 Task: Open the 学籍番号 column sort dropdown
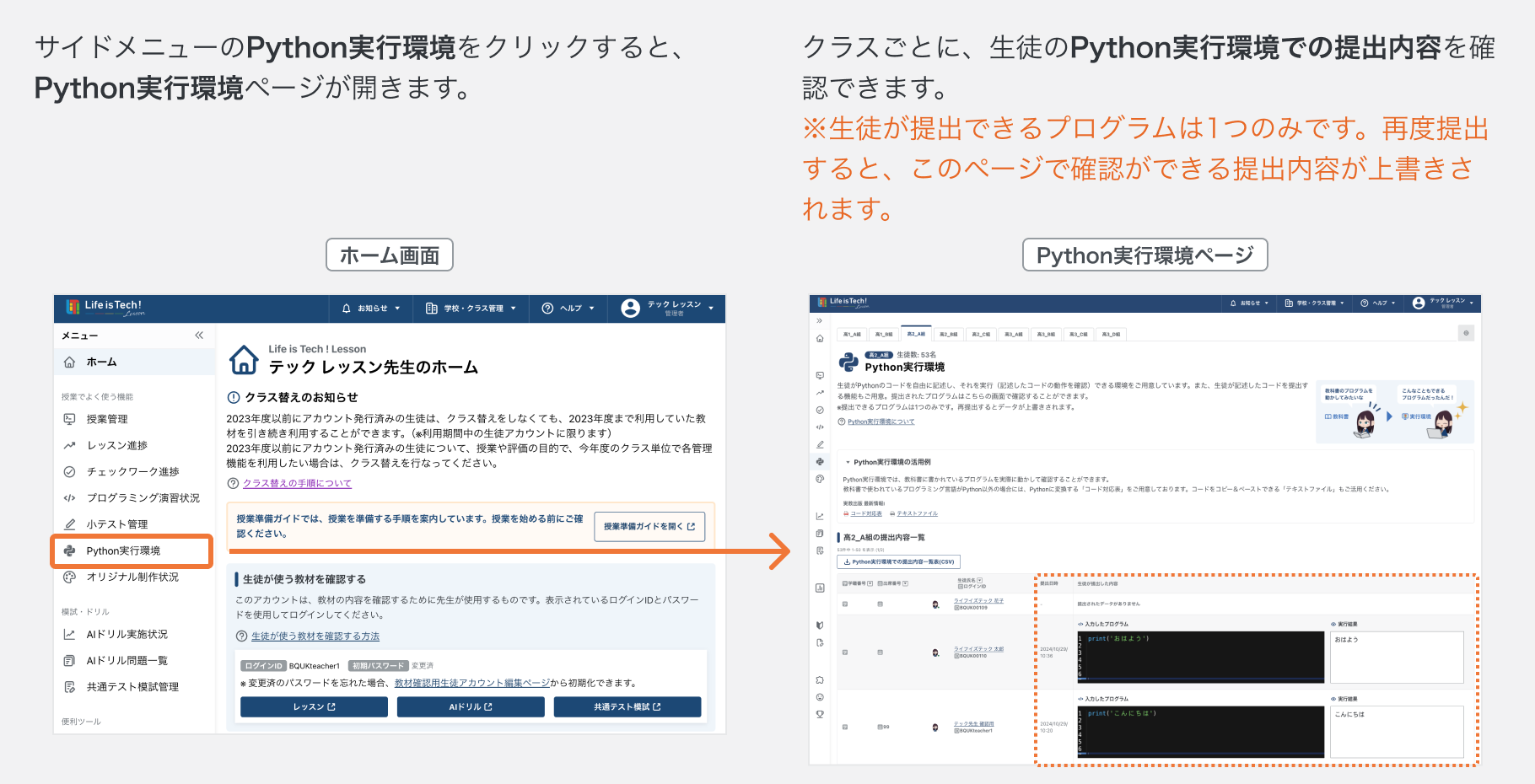click(870, 583)
